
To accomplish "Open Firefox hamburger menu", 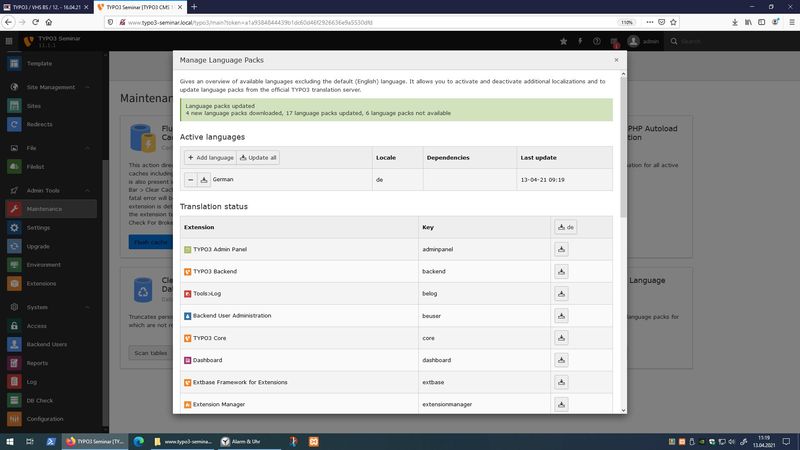I will coord(791,22).
